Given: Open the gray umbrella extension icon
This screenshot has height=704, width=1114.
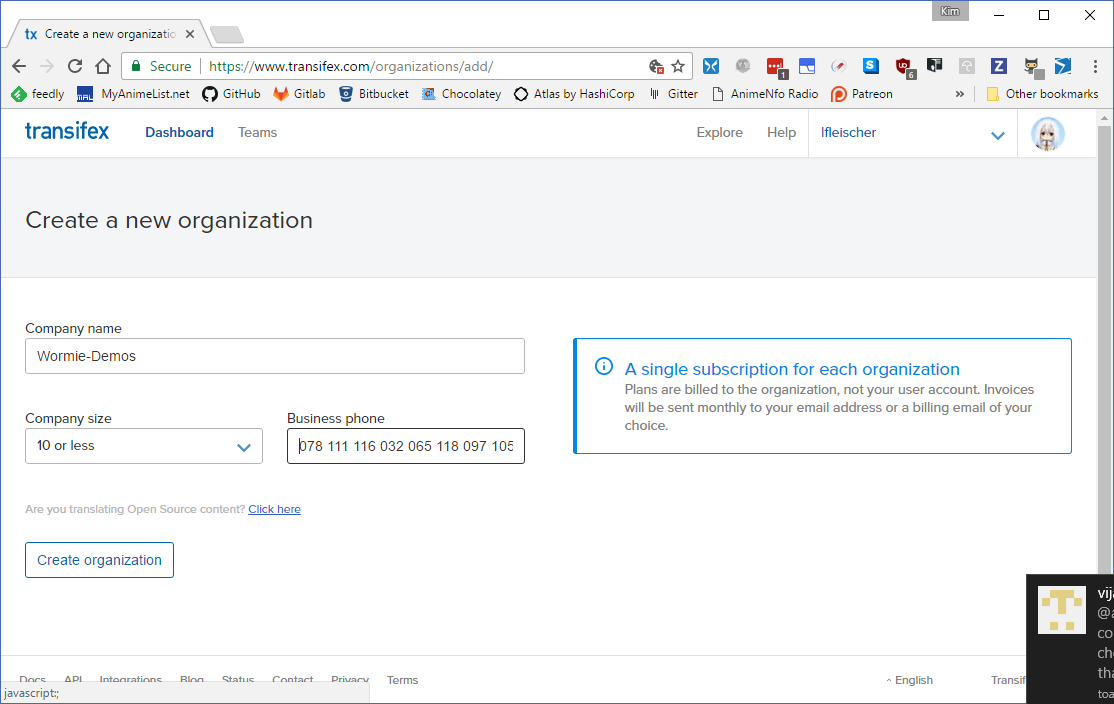Looking at the screenshot, I should click(966, 66).
